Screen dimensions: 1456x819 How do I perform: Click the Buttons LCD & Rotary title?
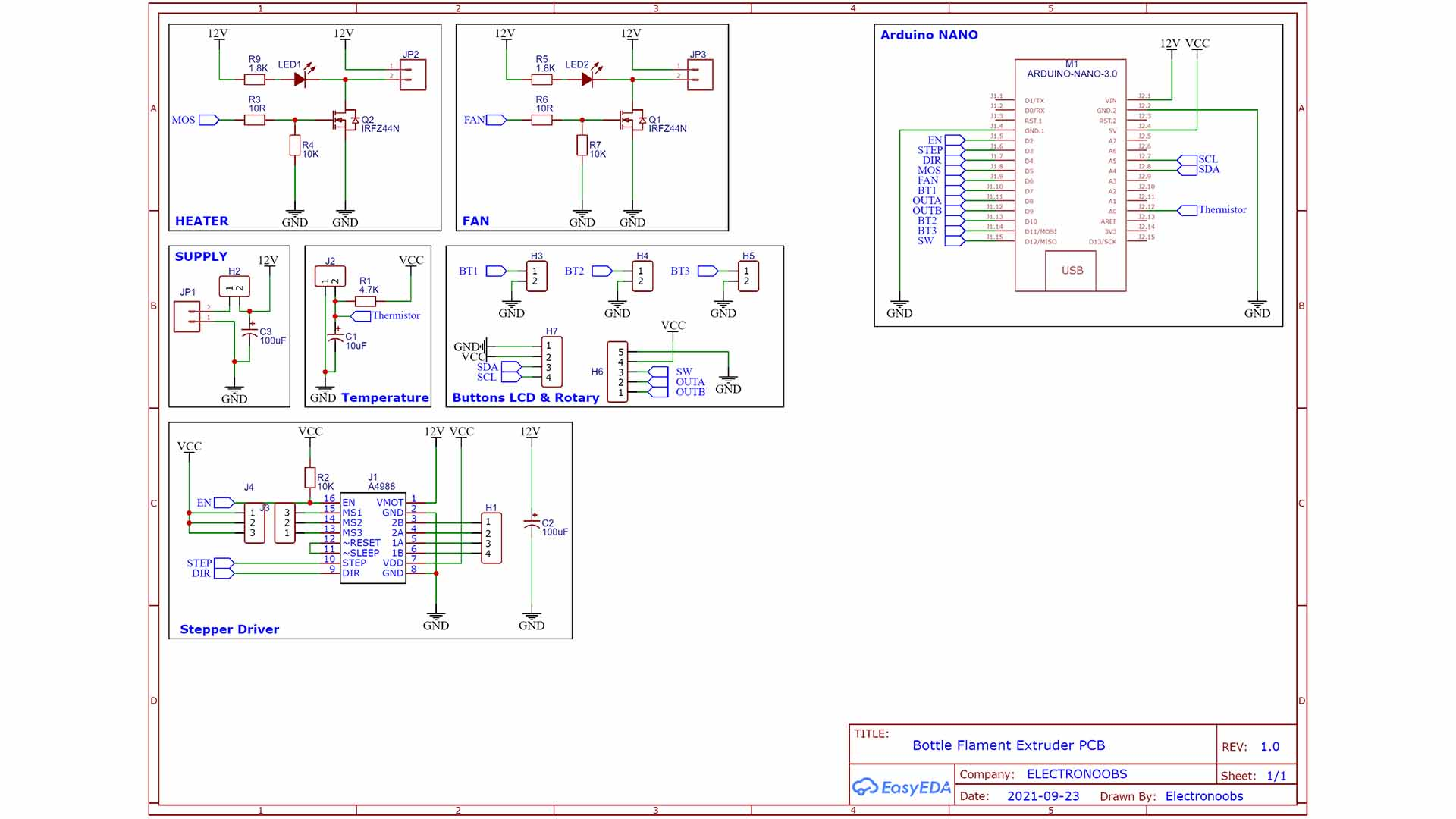(526, 397)
